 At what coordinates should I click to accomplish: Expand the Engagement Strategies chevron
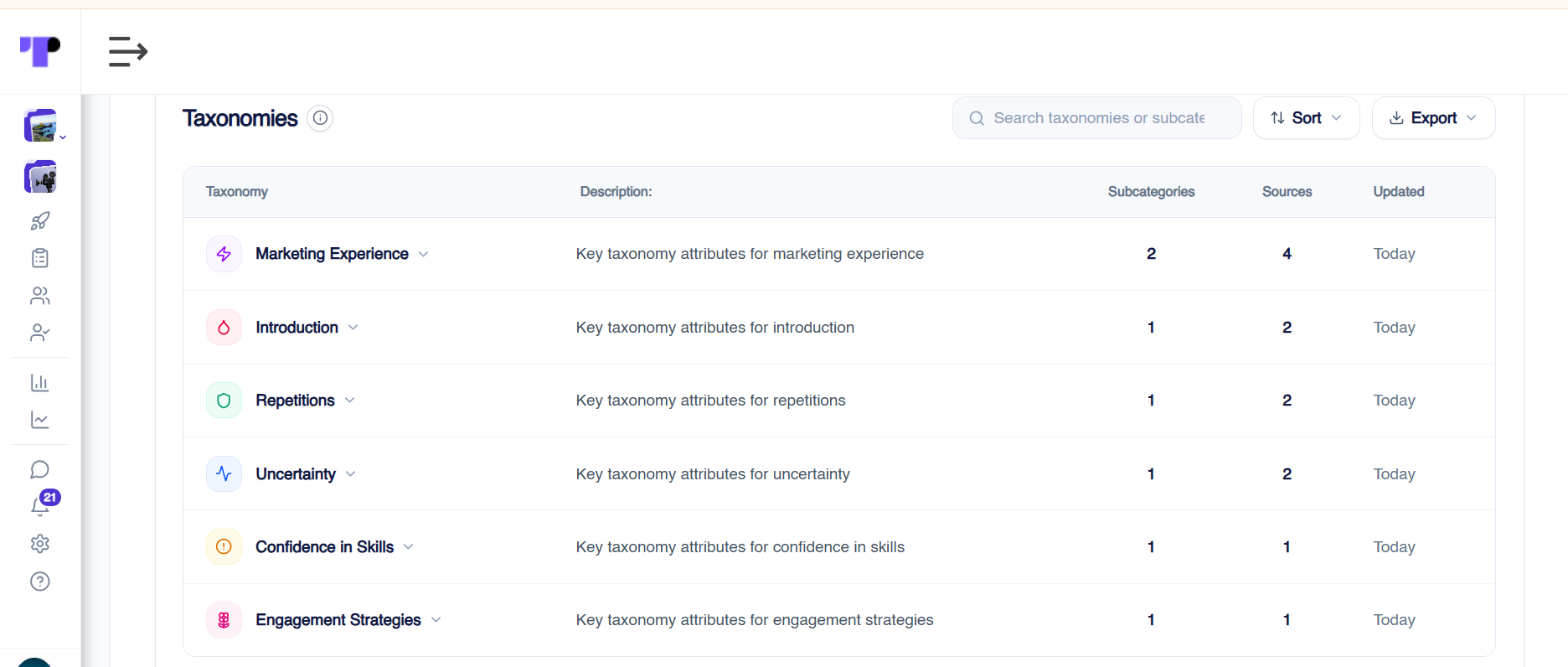(436, 620)
